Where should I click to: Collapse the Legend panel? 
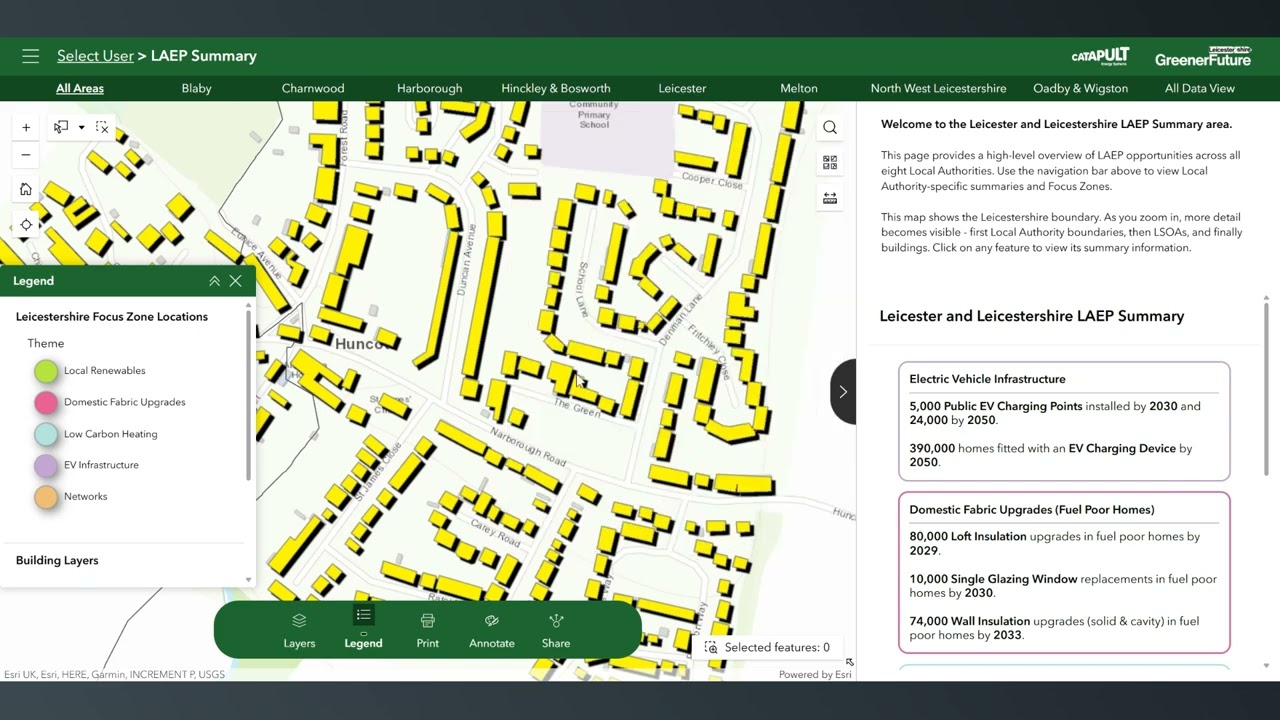pos(214,281)
